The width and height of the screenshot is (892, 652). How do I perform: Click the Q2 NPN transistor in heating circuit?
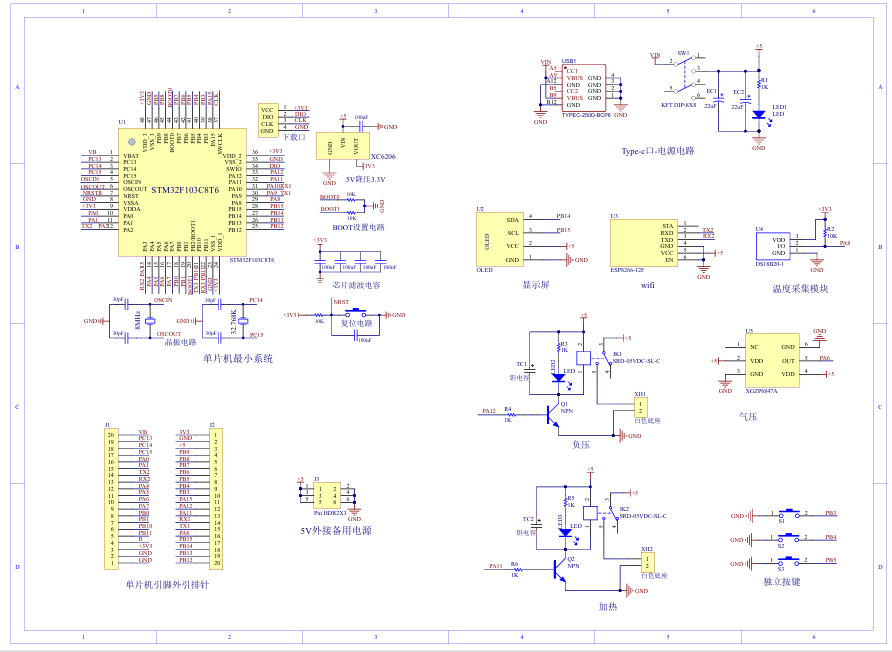(556, 568)
